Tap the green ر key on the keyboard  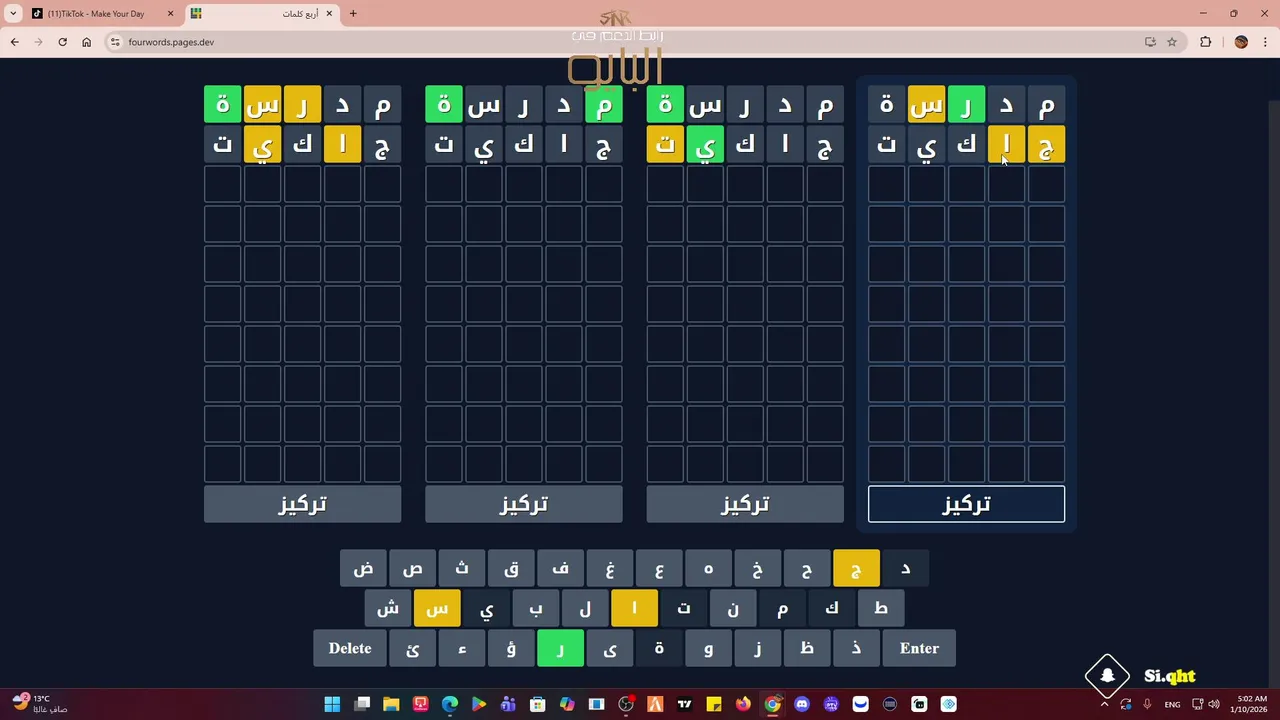[560, 648]
